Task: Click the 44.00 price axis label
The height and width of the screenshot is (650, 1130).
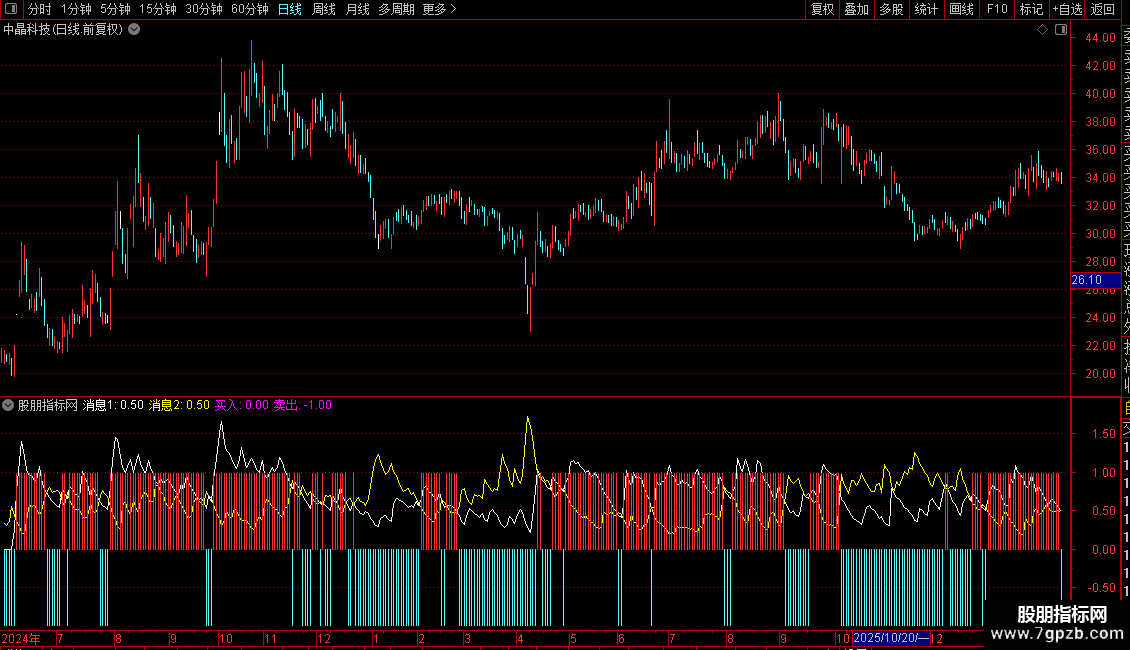Action: (x=1100, y=37)
